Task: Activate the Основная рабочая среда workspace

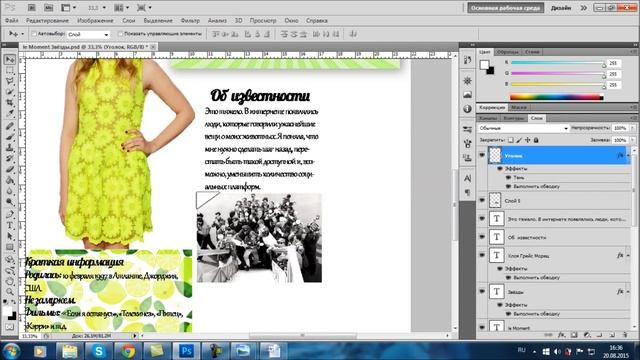Action: [505, 8]
